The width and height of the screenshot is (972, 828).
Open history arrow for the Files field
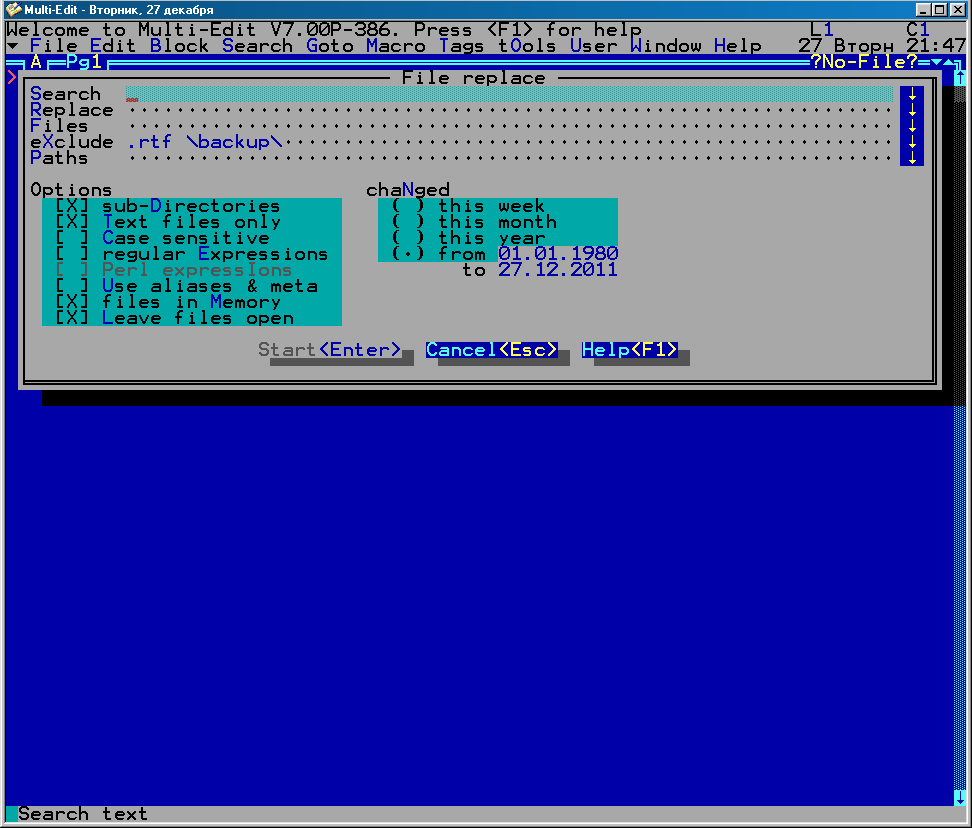click(x=912, y=126)
